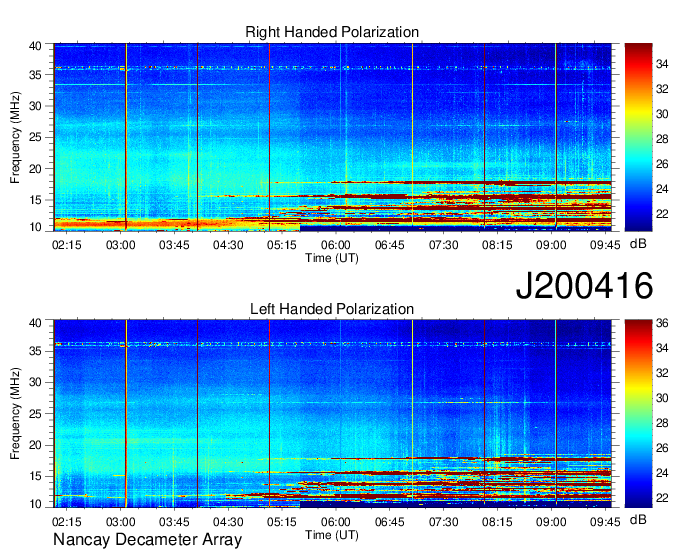Click 05:15 tick under Right Handed plot

click(x=282, y=245)
